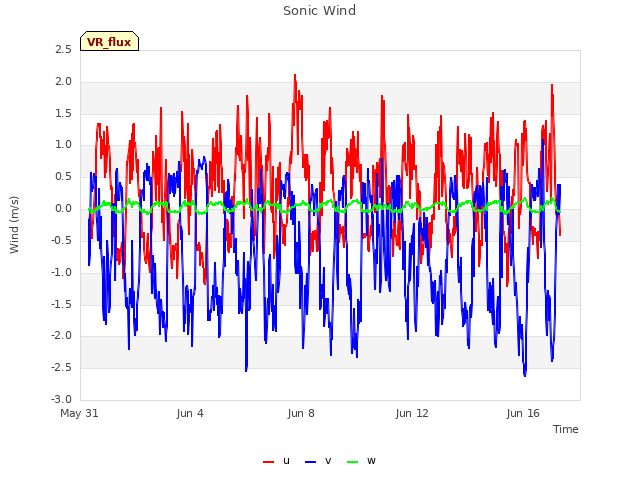Toggle the v series legend entry

[318, 461]
